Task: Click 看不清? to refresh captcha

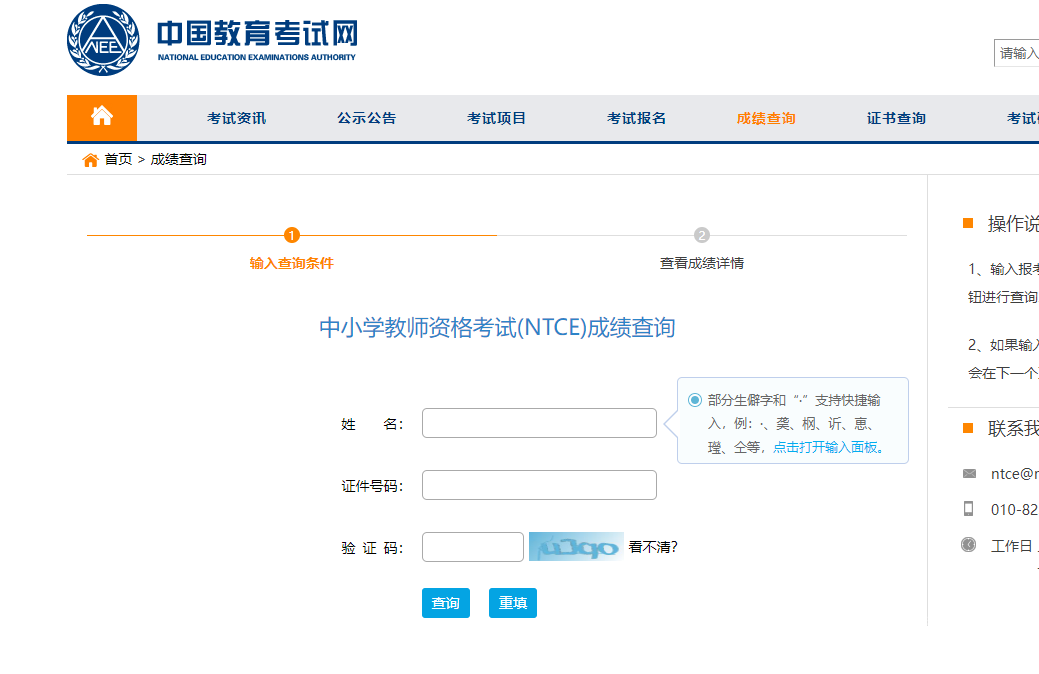Action: (653, 547)
